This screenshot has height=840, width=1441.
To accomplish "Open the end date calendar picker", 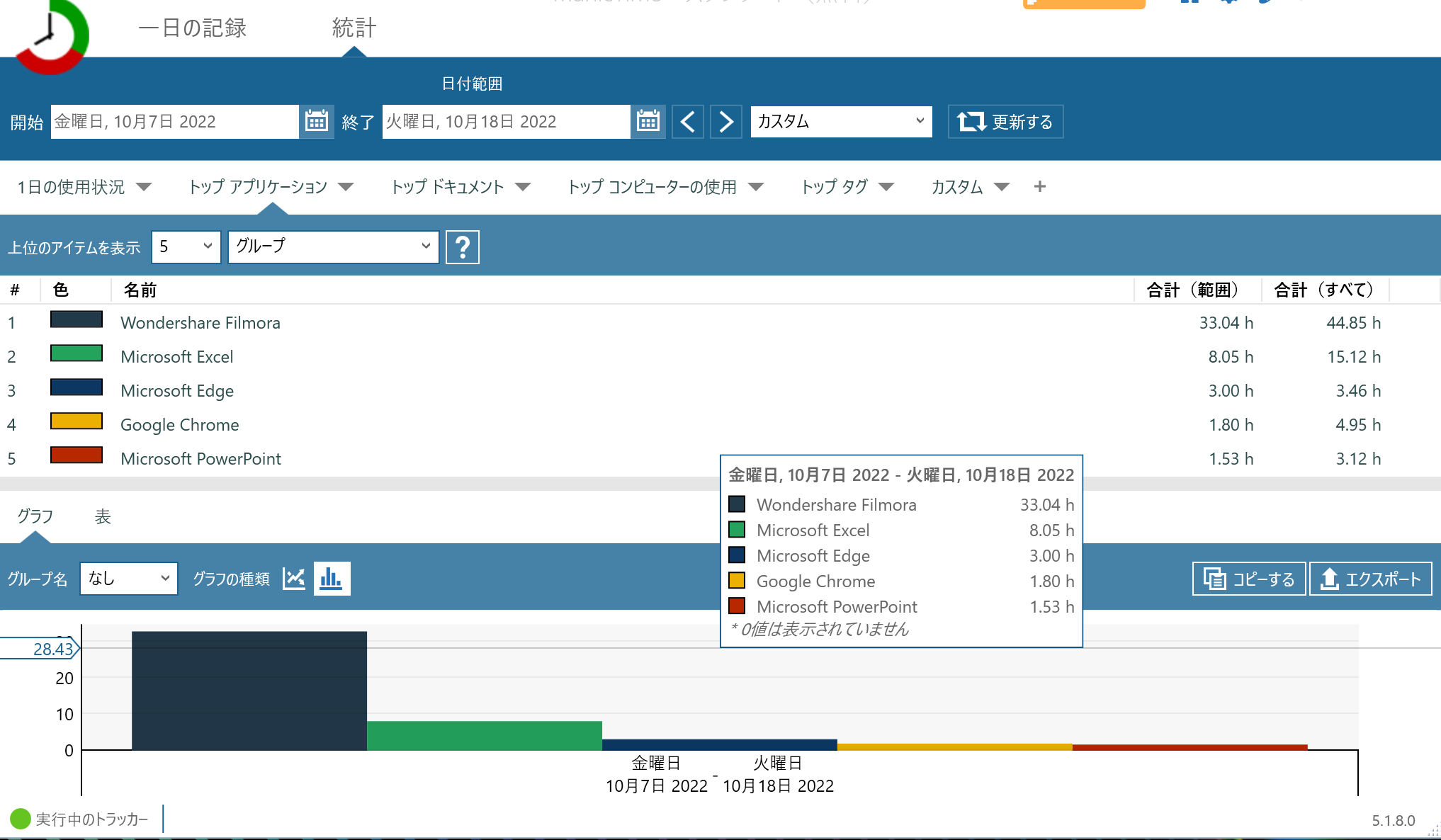I will (x=648, y=121).
